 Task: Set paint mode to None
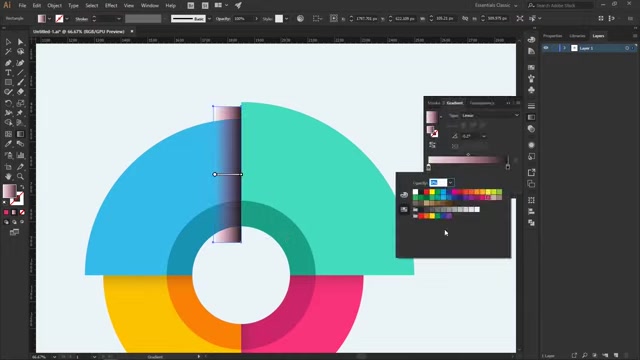[x=22, y=212]
